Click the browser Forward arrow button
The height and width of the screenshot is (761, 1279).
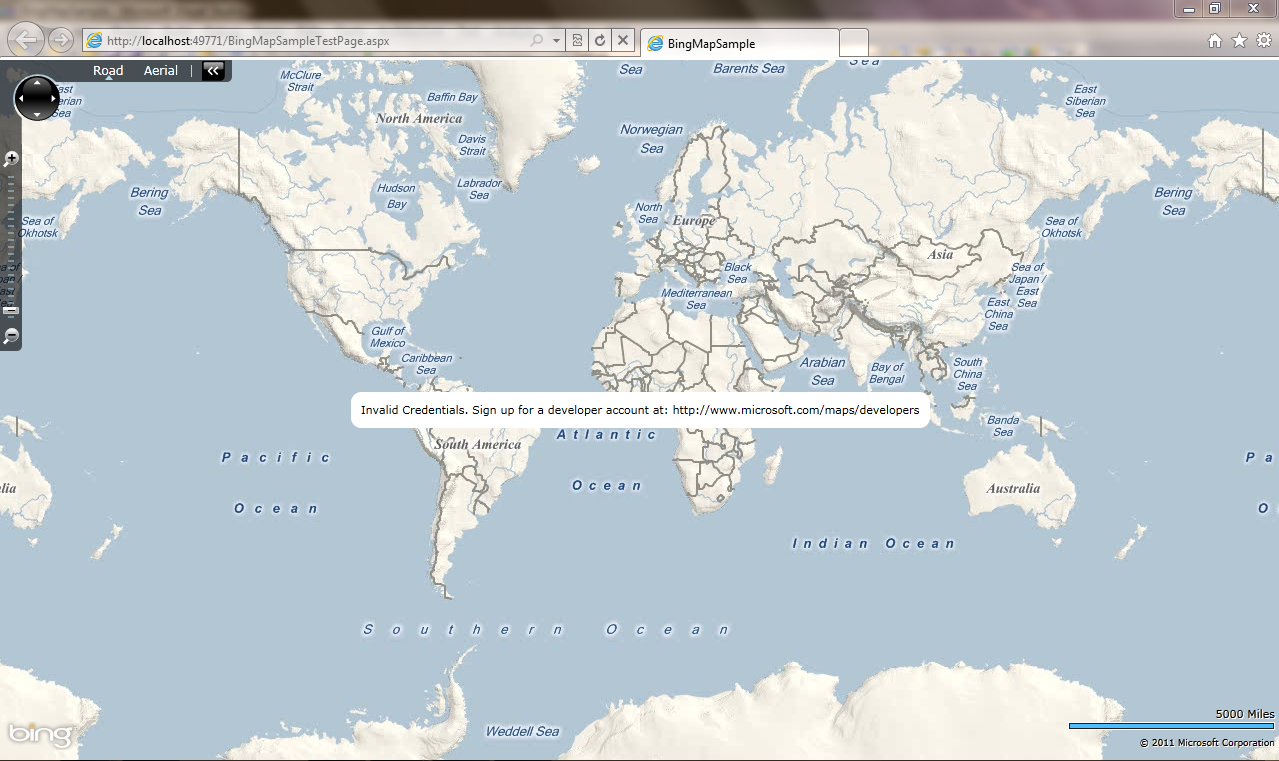coord(60,40)
